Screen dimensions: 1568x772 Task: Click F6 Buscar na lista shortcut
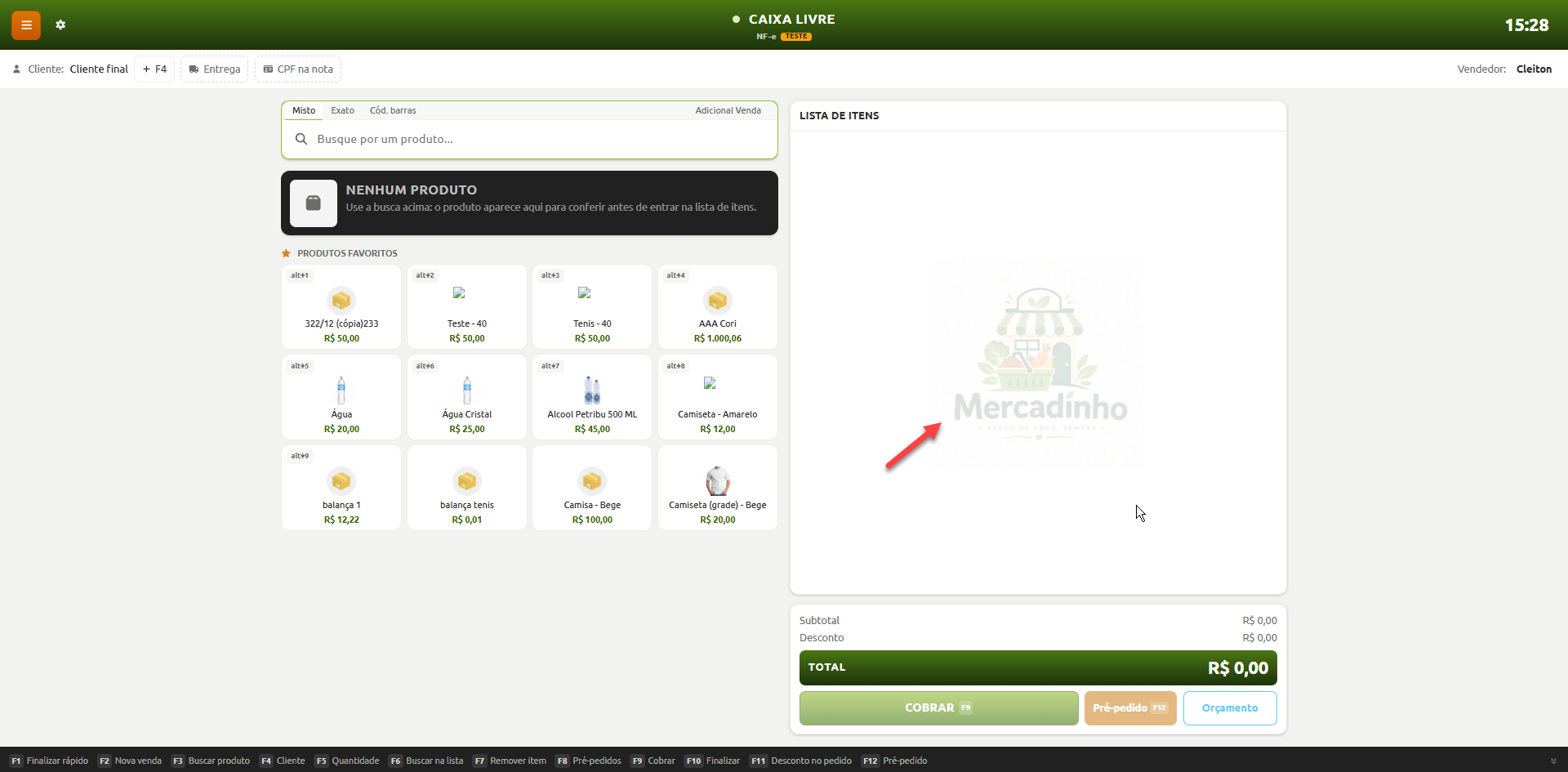click(426, 761)
